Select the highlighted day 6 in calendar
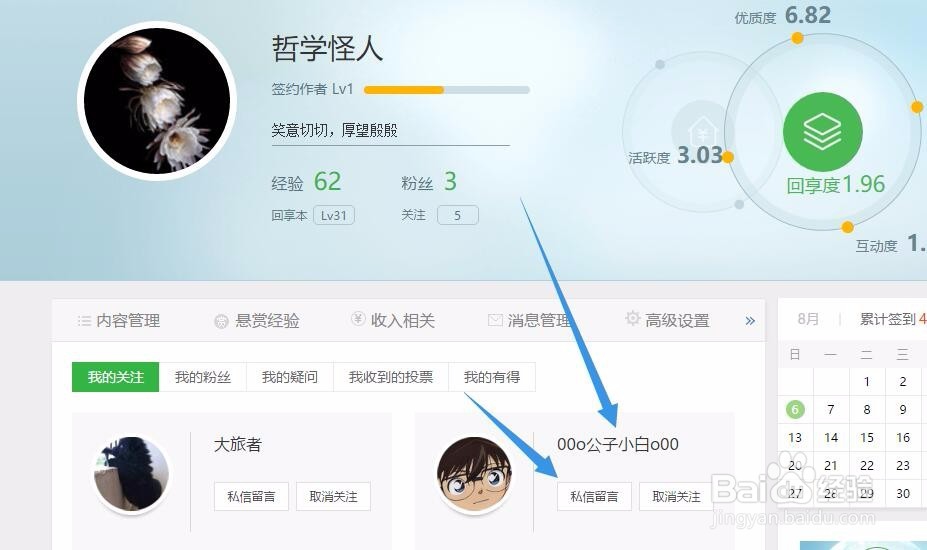 (795, 409)
